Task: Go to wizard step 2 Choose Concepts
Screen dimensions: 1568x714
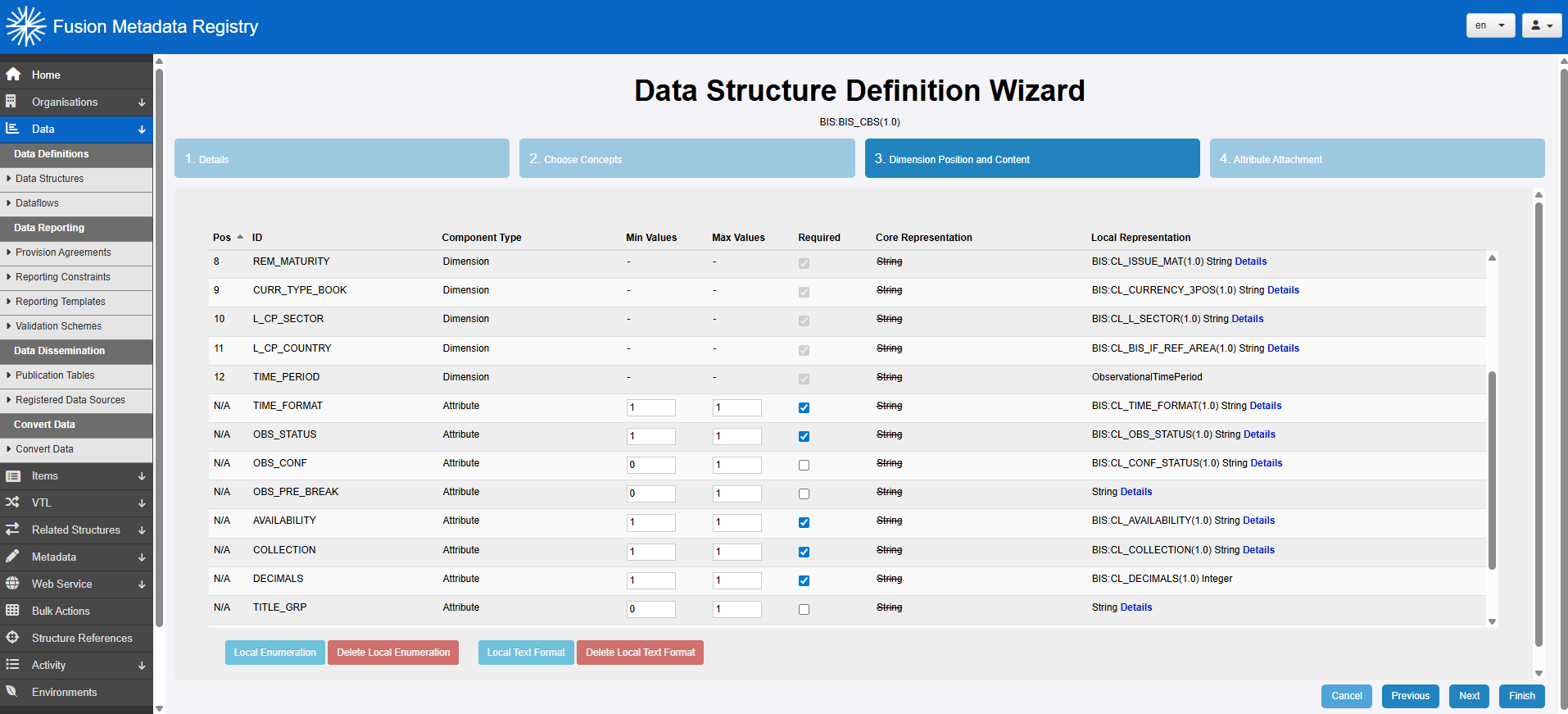Action: pyautogui.click(x=687, y=158)
